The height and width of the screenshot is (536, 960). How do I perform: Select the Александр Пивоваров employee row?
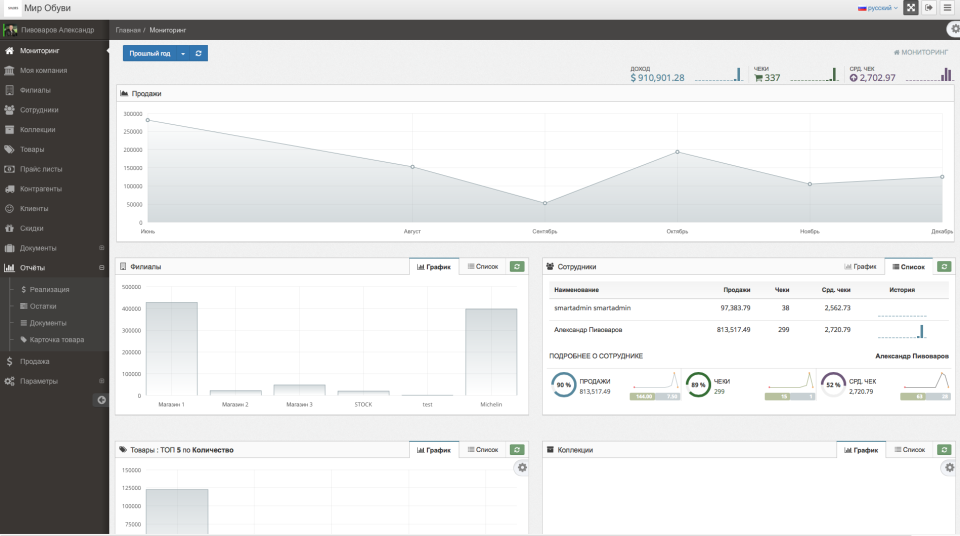(748, 330)
